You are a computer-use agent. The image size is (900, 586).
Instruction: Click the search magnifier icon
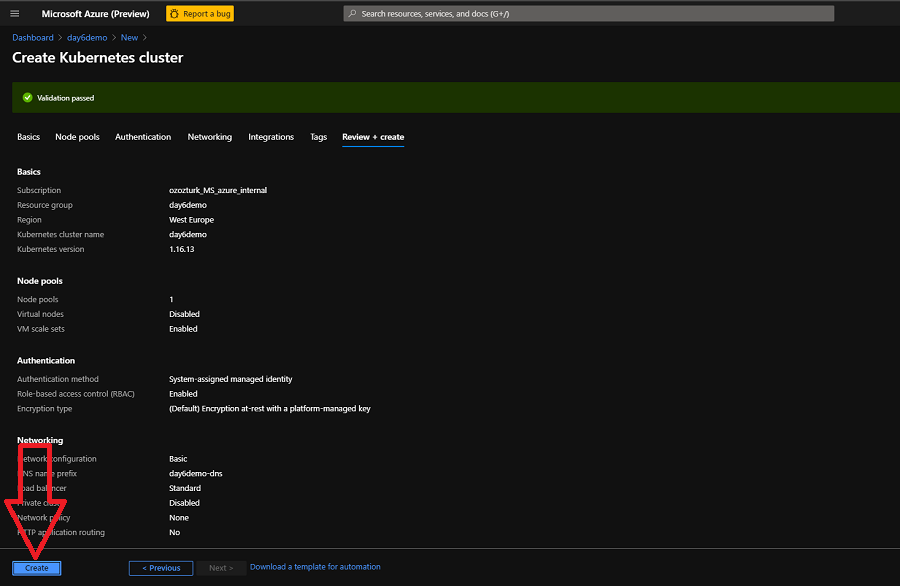pos(352,14)
